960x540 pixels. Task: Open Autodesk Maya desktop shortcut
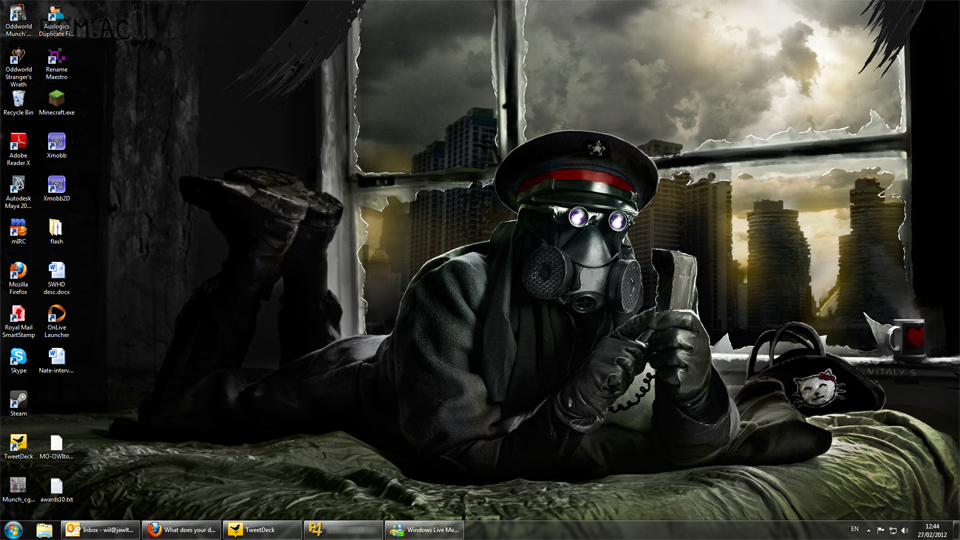pyautogui.click(x=18, y=186)
